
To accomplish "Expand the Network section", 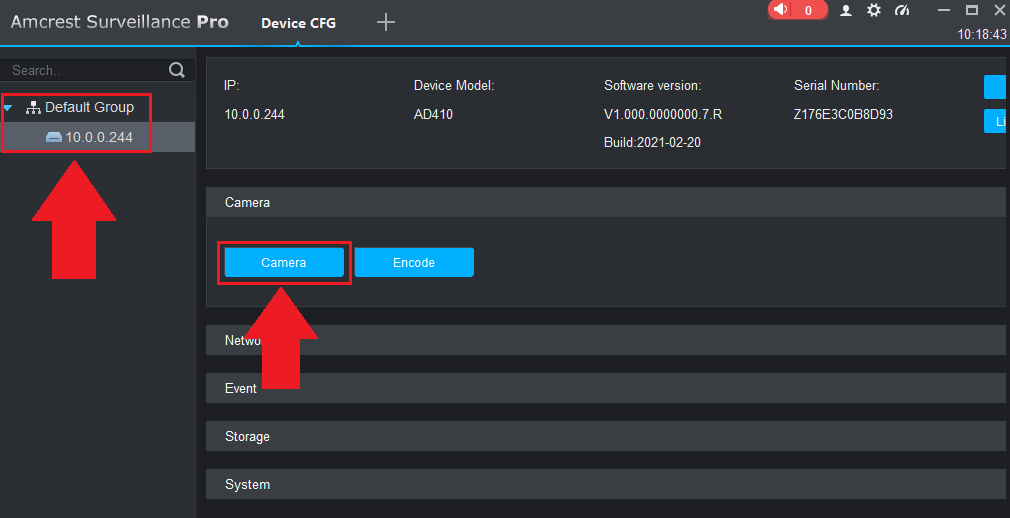I will [x=604, y=340].
